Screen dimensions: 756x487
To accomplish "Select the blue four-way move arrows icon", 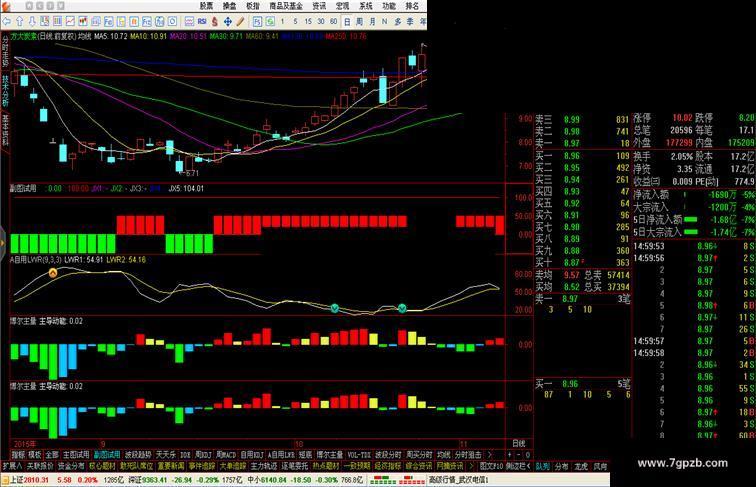I will tap(228, 21).
